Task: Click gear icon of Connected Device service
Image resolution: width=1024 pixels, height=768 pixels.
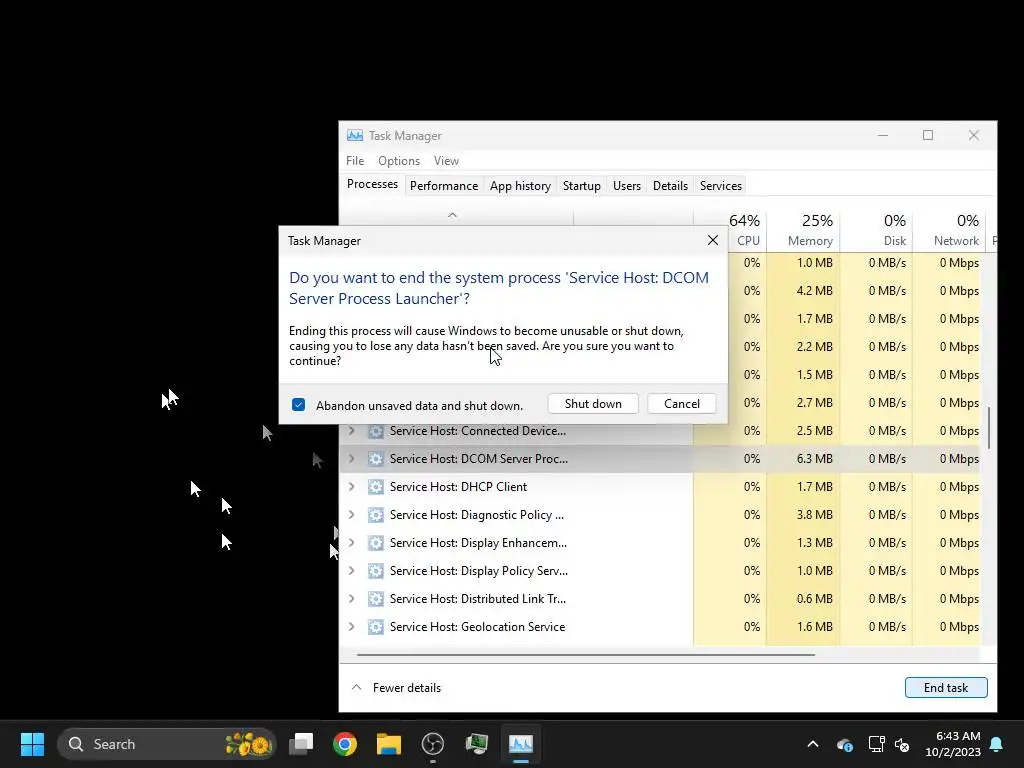Action: tap(376, 431)
